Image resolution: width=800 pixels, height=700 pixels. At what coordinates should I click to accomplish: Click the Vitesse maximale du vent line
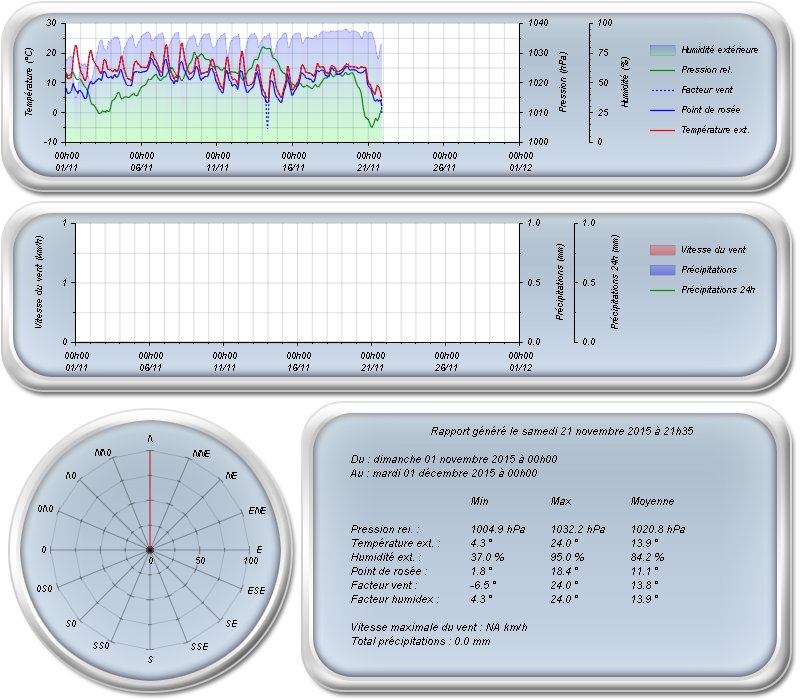[x=439, y=627]
